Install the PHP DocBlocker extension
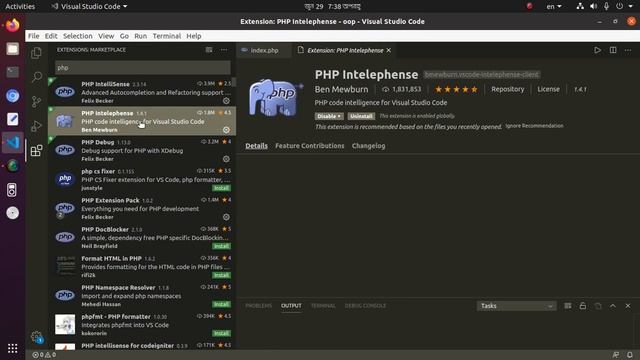 (221, 246)
